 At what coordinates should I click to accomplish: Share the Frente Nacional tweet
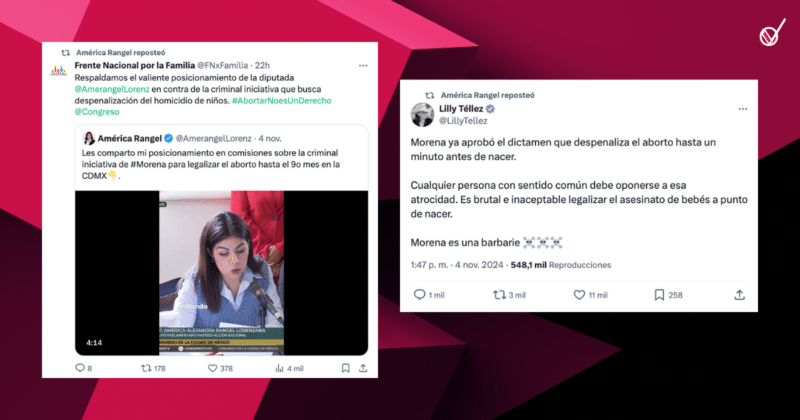pyautogui.click(x=363, y=368)
